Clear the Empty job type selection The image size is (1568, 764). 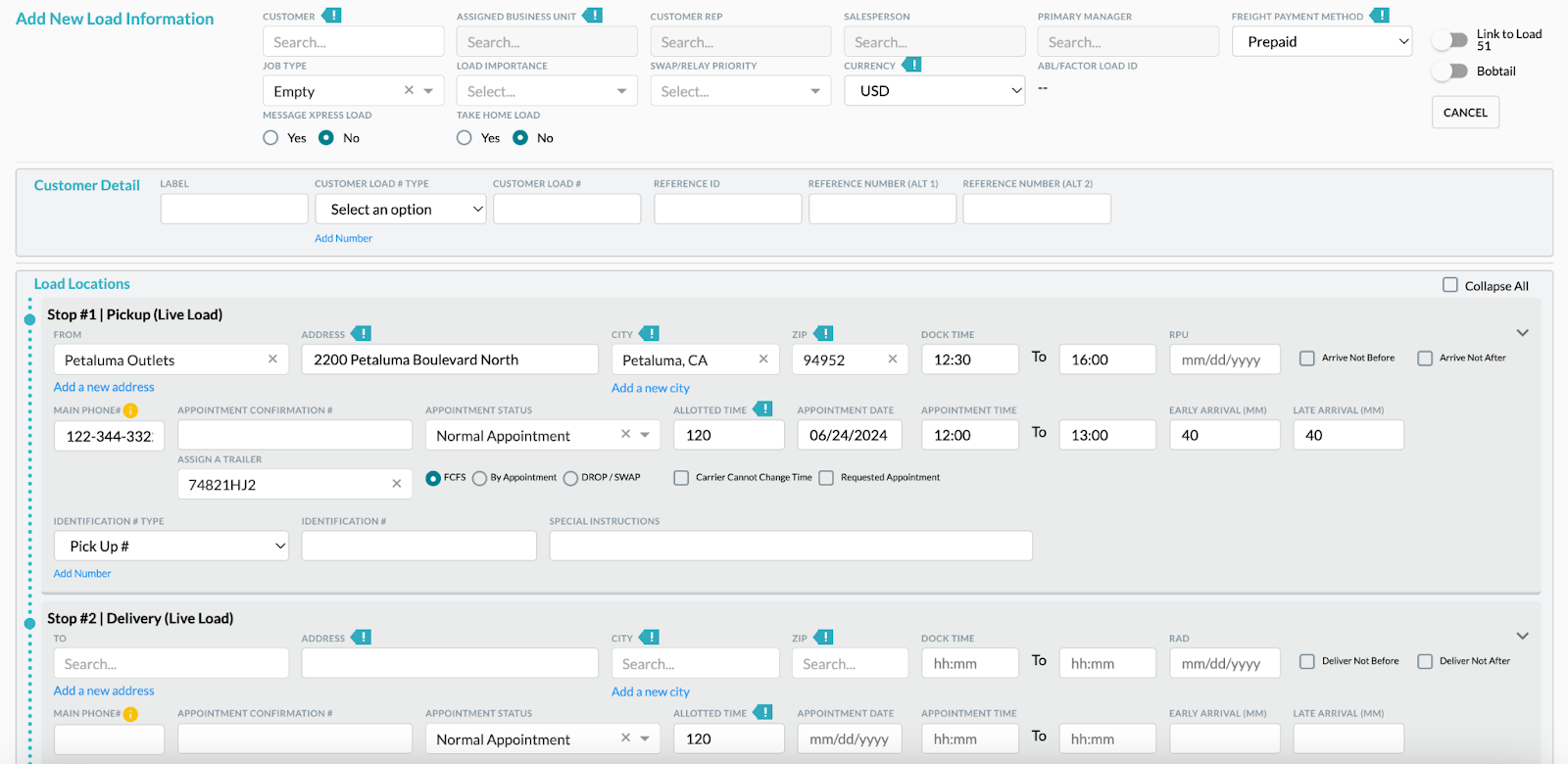tap(409, 90)
